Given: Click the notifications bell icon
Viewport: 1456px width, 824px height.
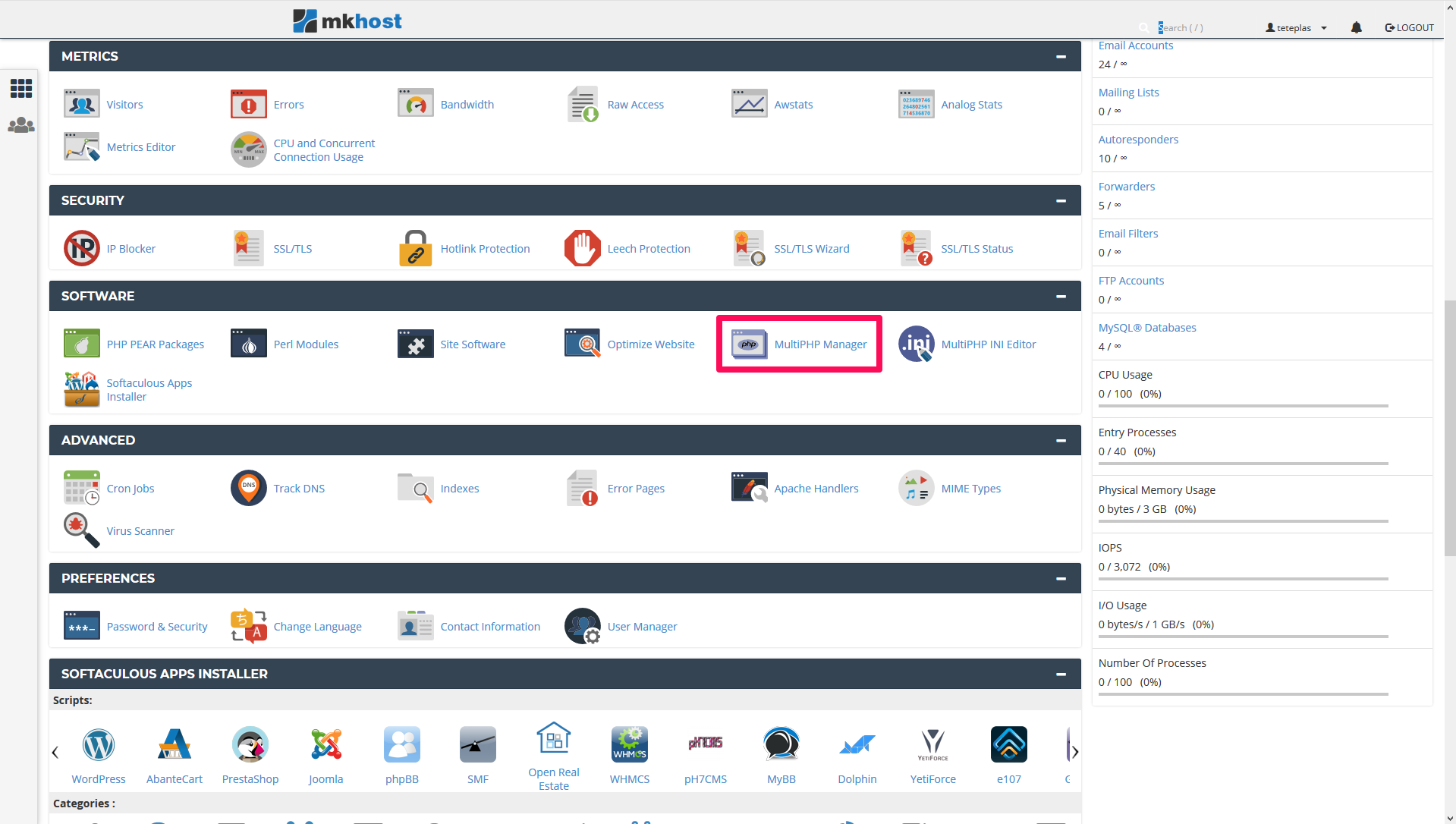Looking at the screenshot, I should [x=1357, y=27].
